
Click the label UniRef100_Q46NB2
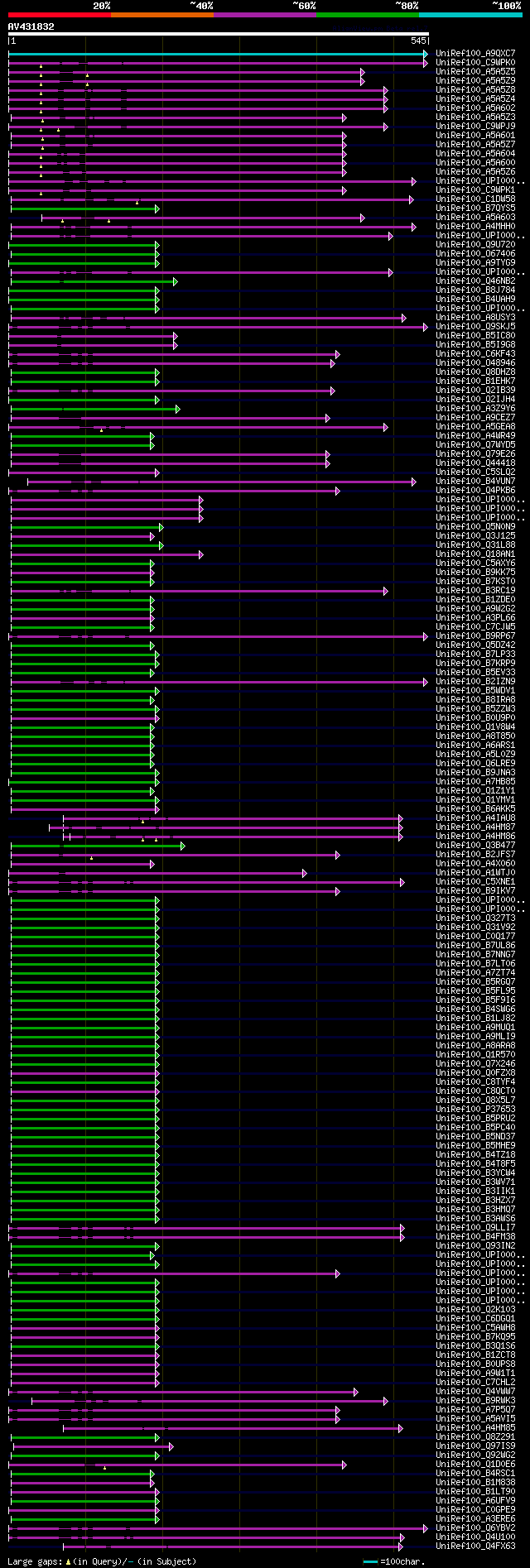pyautogui.click(x=475, y=281)
